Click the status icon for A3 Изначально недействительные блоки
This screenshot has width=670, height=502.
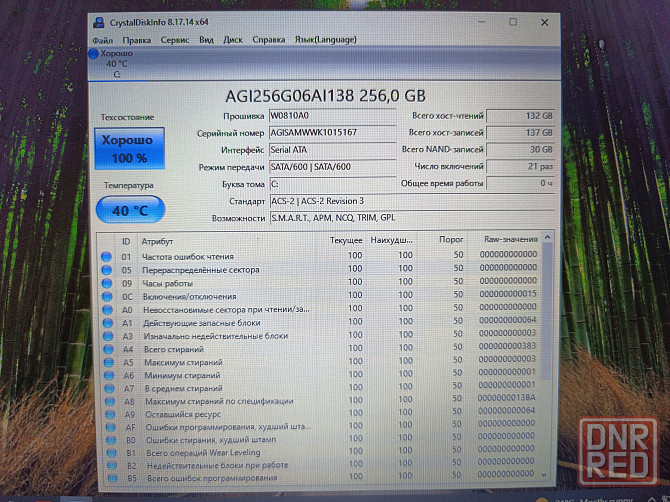point(108,336)
